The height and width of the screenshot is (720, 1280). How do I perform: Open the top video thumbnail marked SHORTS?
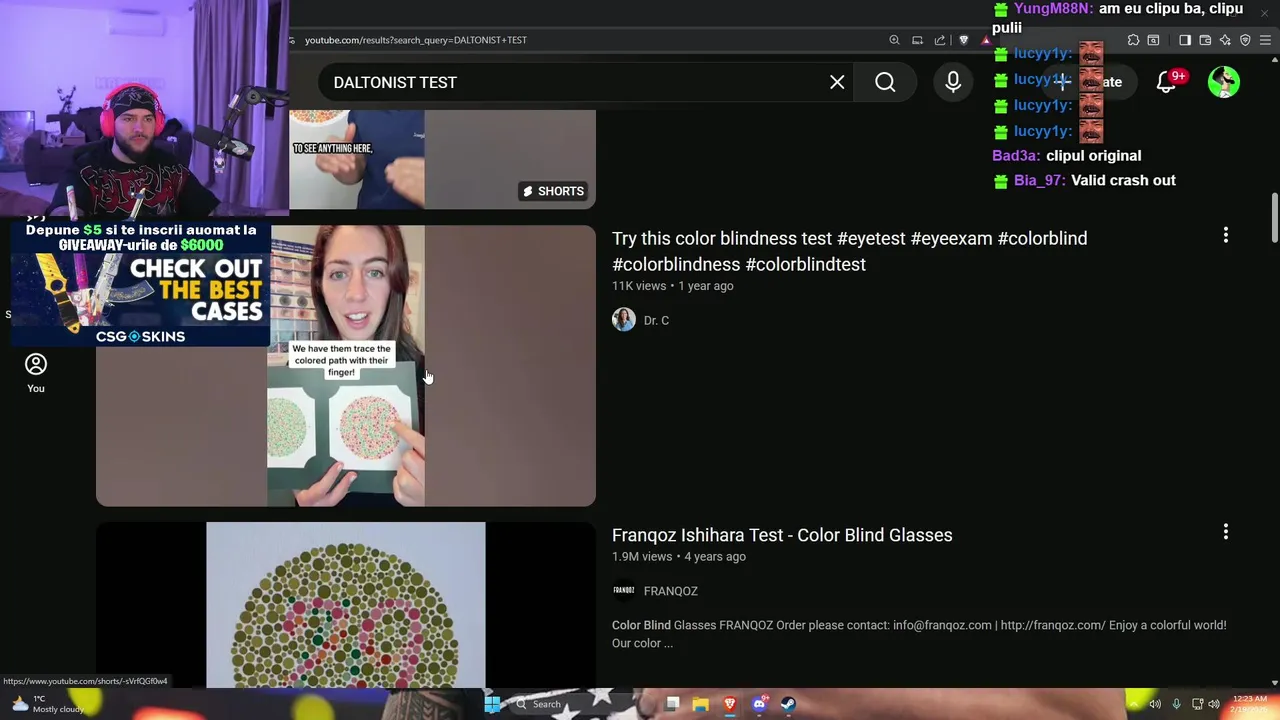point(442,160)
